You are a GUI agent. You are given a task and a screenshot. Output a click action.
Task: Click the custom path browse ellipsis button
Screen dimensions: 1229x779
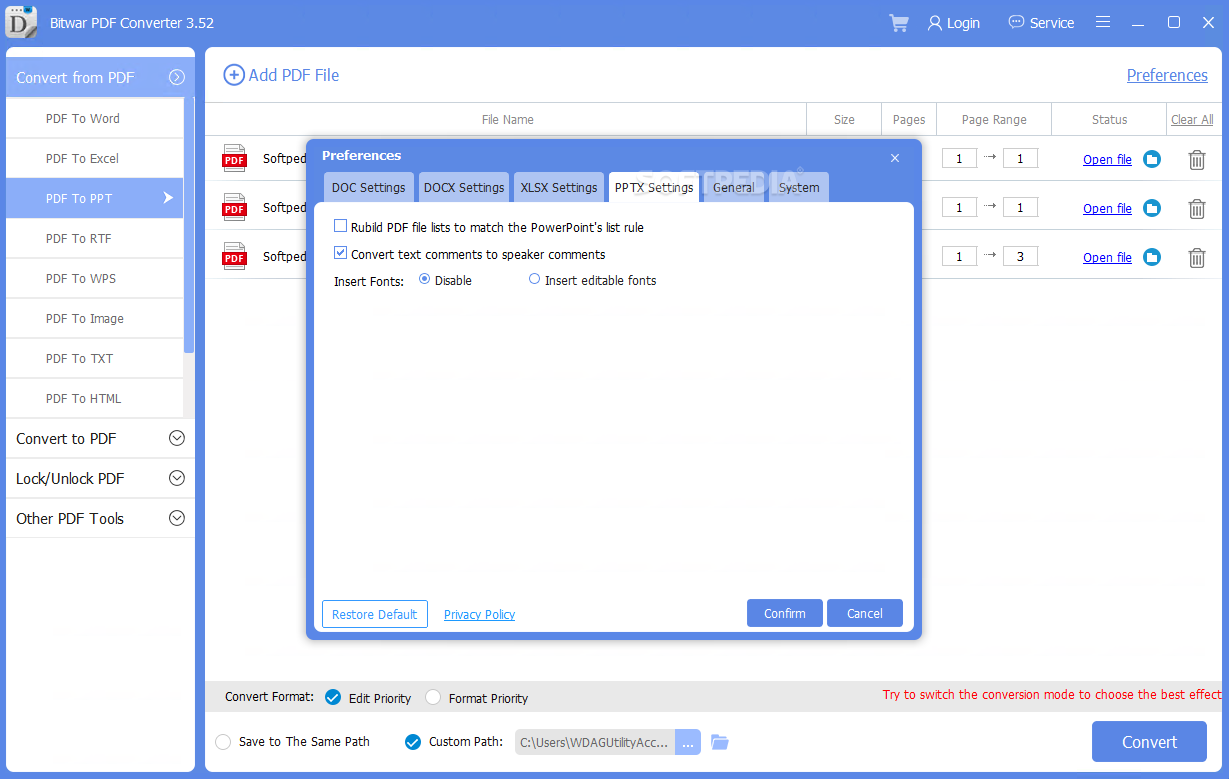(x=688, y=742)
